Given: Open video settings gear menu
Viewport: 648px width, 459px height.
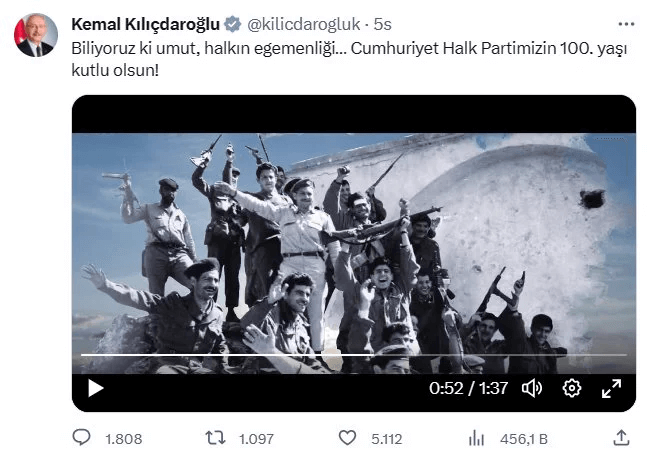Looking at the screenshot, I should pyautogui.click(x=572, y=388).
